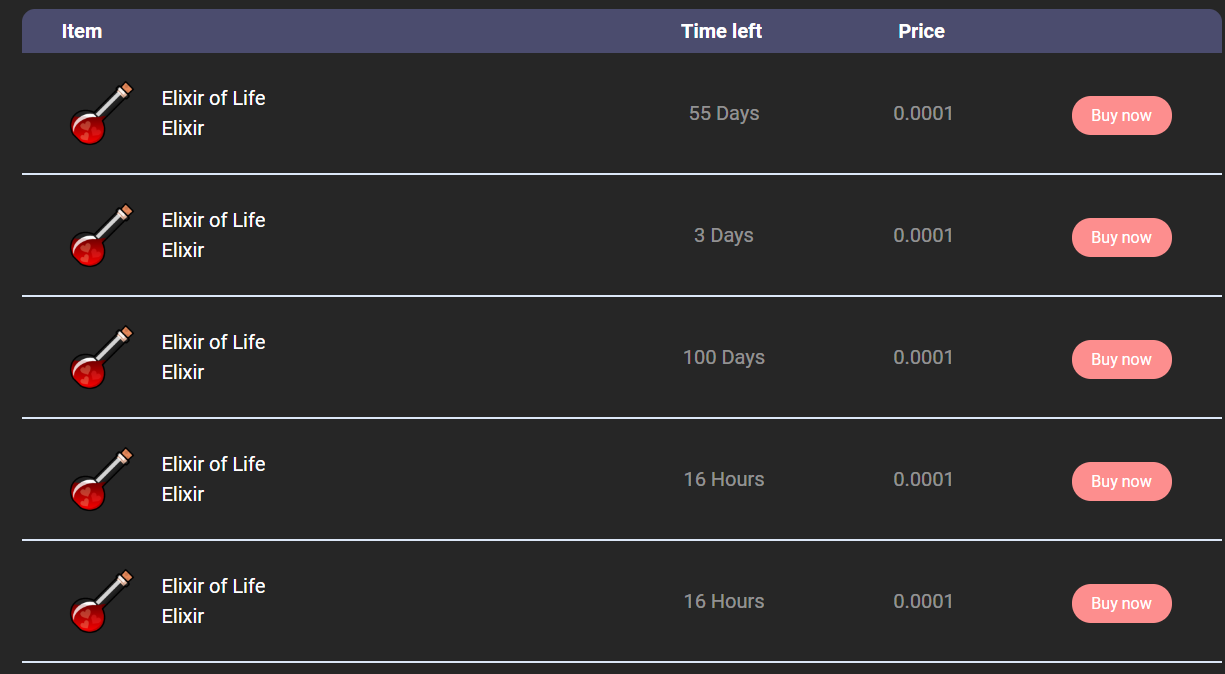
Task: Select the elixir flask icon for the 3 Days listing
Action: (100, 236)
